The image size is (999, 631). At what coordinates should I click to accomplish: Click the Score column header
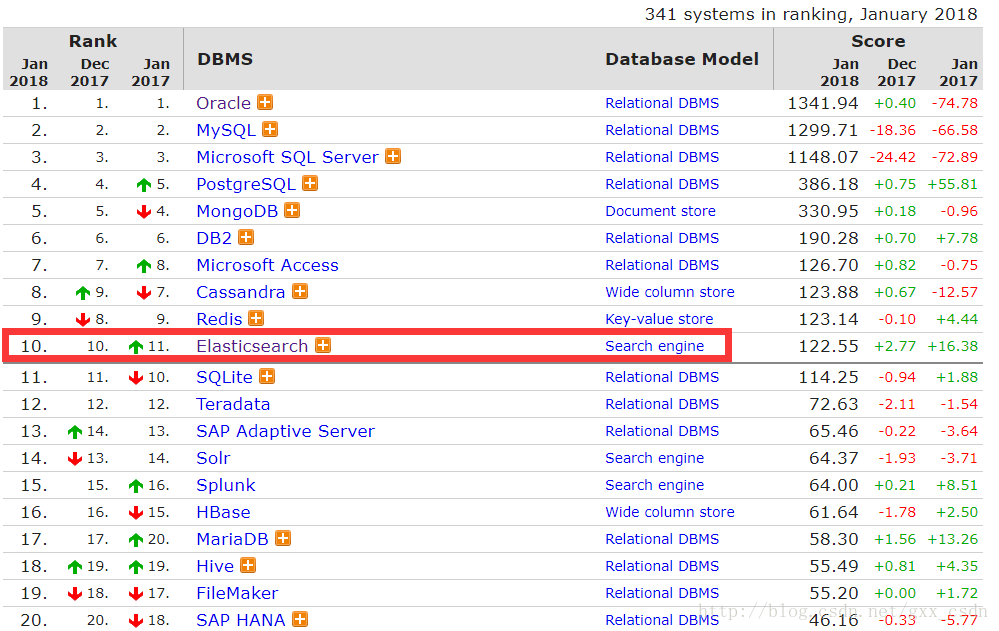878,41
